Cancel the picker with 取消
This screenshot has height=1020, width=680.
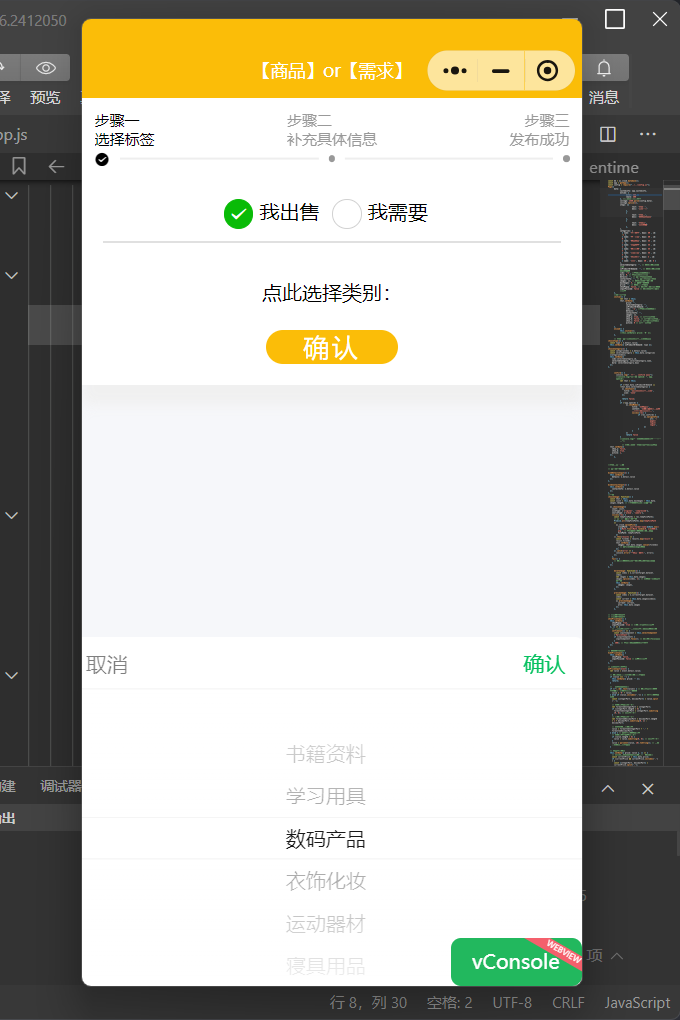[x=107, y=665]
